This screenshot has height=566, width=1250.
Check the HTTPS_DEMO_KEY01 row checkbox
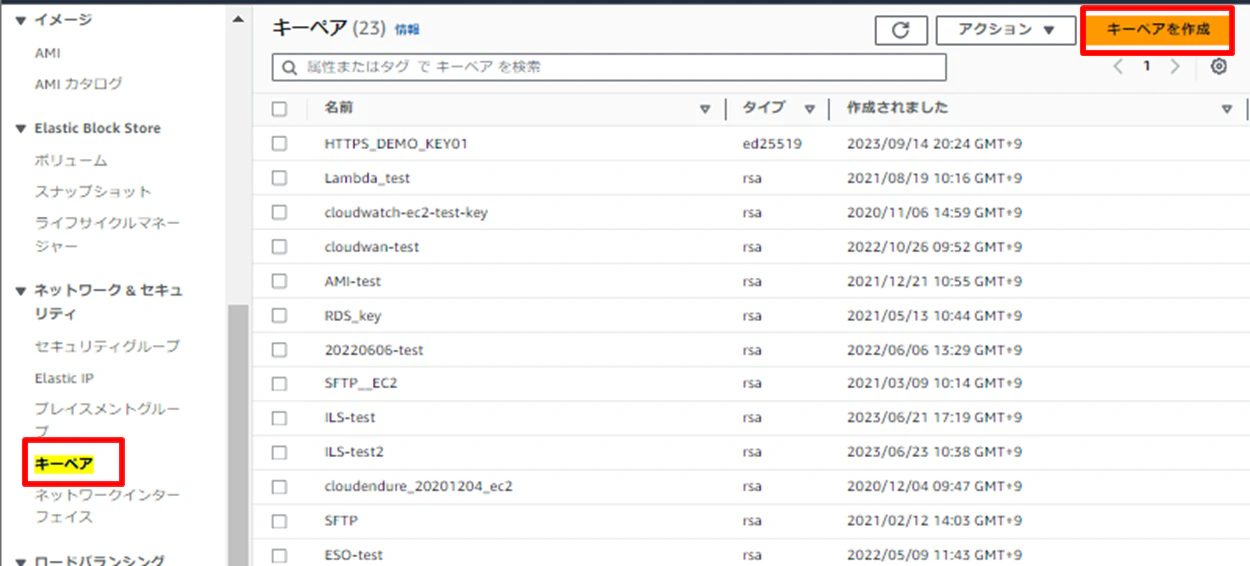(279, 144)
